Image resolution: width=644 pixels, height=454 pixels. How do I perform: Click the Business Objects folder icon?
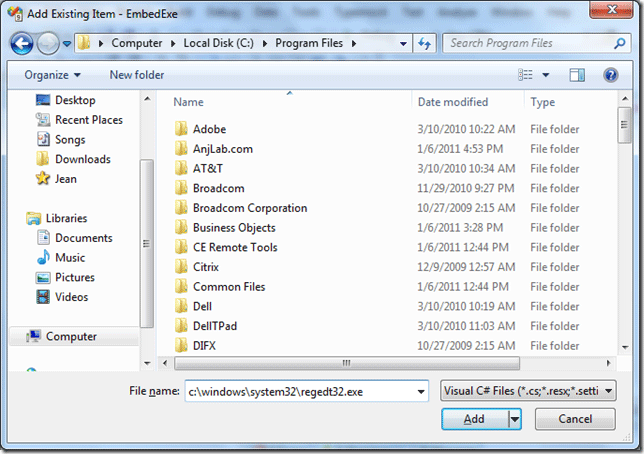(181, 228)
